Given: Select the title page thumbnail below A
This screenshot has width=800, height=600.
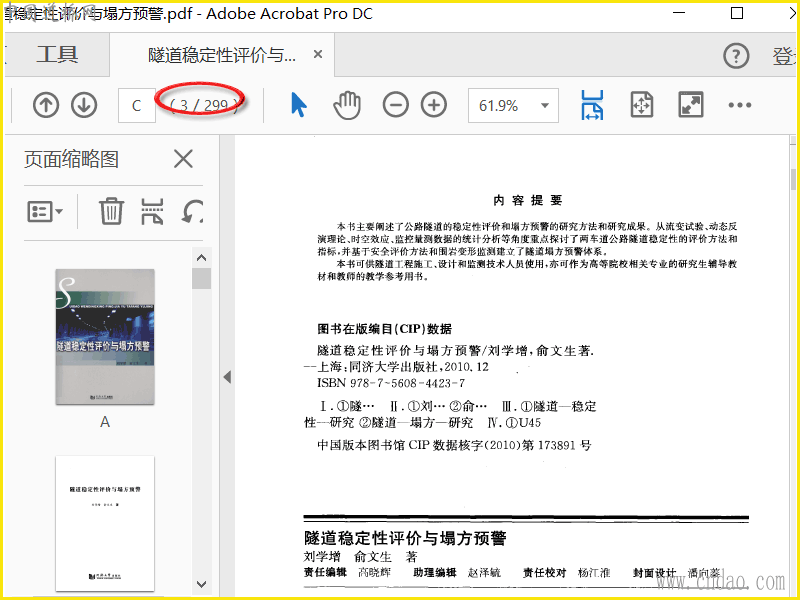Looking at the screenshot, I should pyautogui.click(x=105, y=523).
